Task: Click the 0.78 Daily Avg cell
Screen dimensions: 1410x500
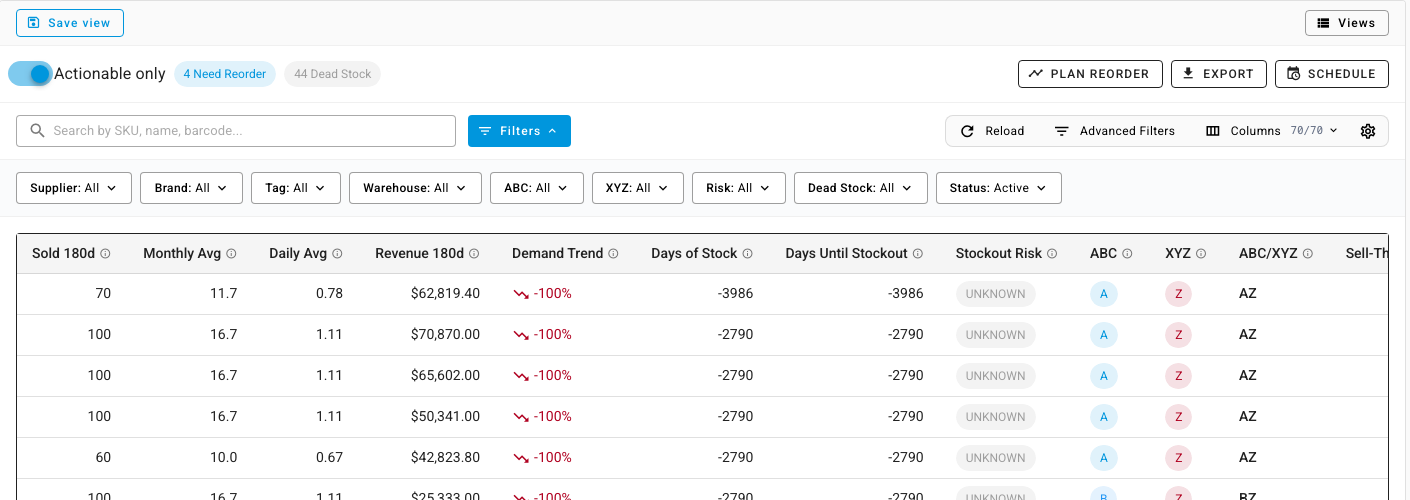Action: (x=328, y=294)
